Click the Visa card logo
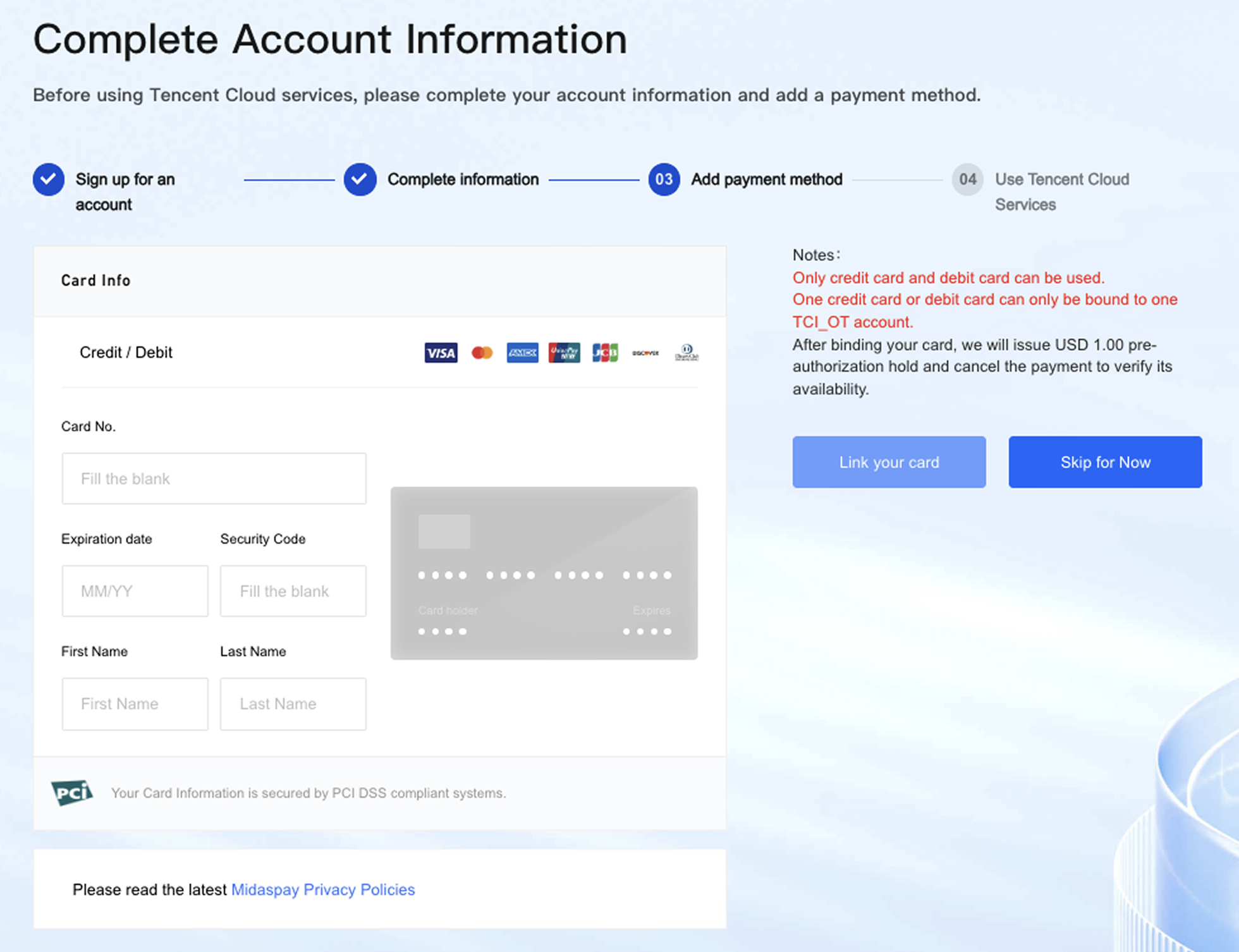1239x952 pixels. tap(441, 353)
